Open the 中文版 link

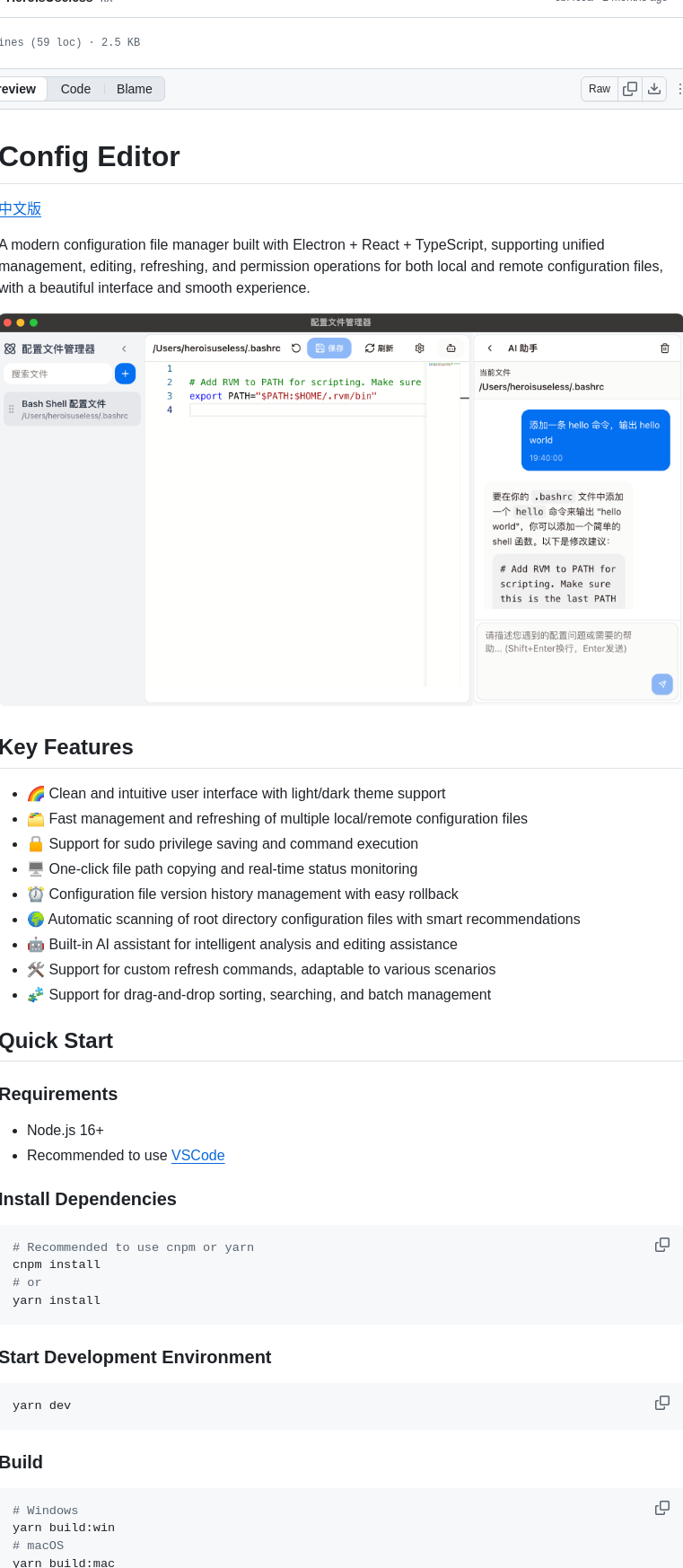coord(21,208)
